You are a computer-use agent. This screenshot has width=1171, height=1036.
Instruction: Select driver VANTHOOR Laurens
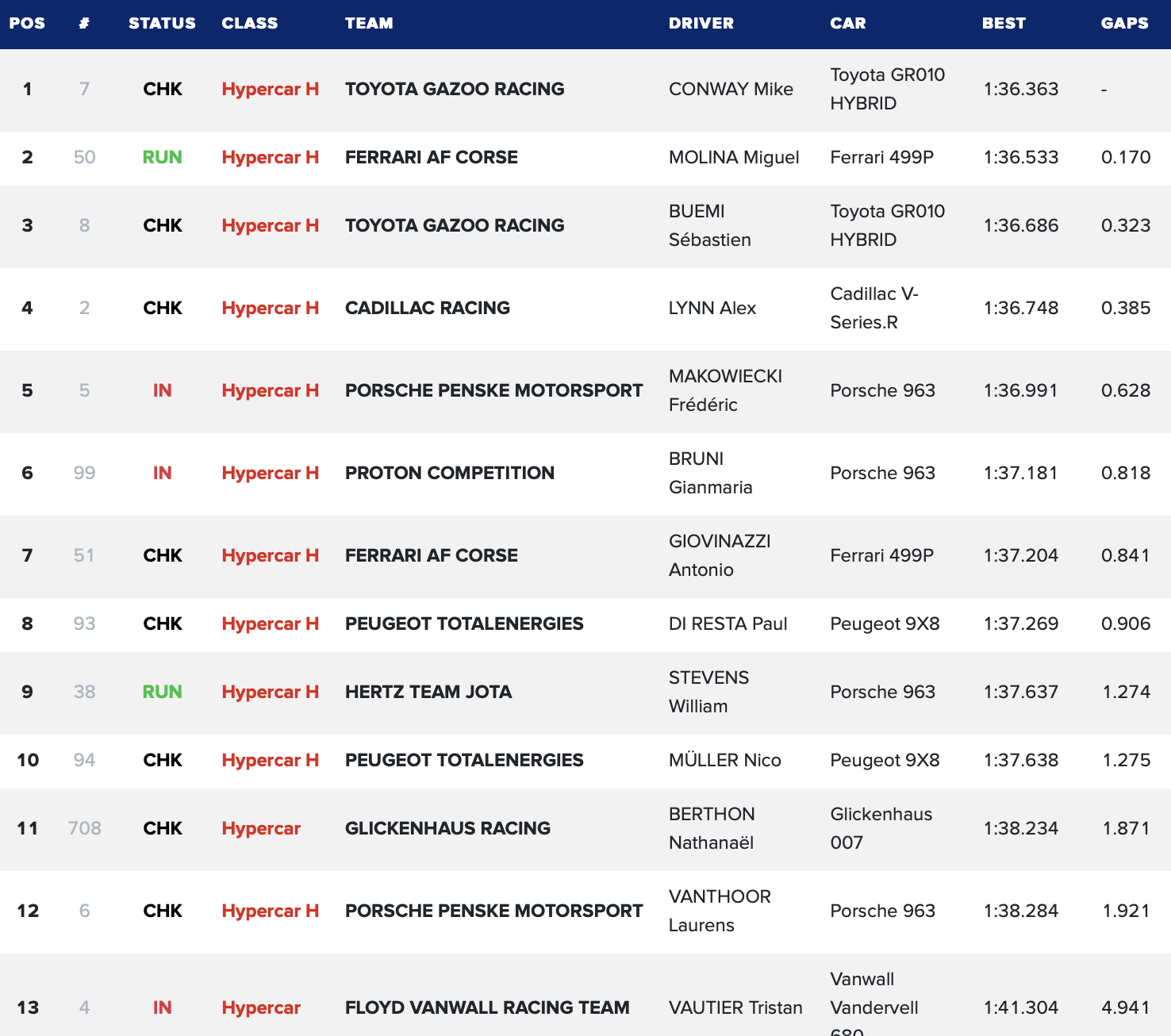(720, 911)
